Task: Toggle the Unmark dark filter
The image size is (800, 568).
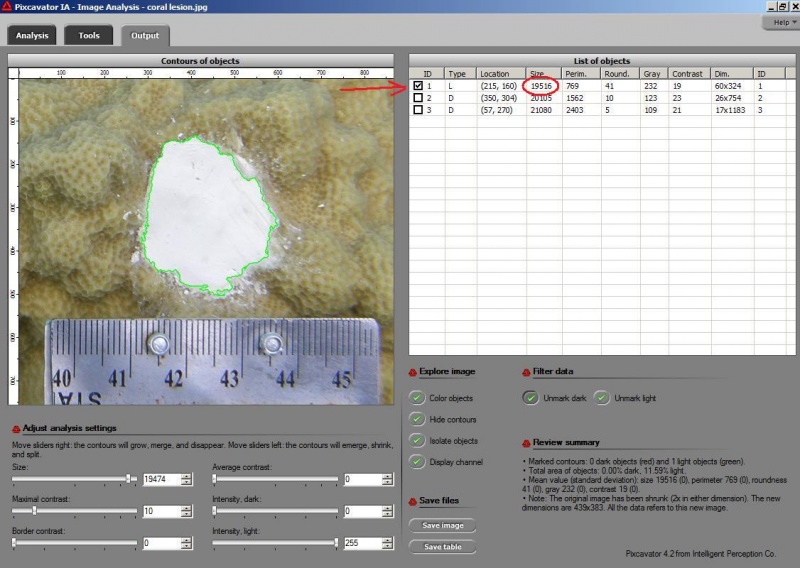Action: [531, 398]
